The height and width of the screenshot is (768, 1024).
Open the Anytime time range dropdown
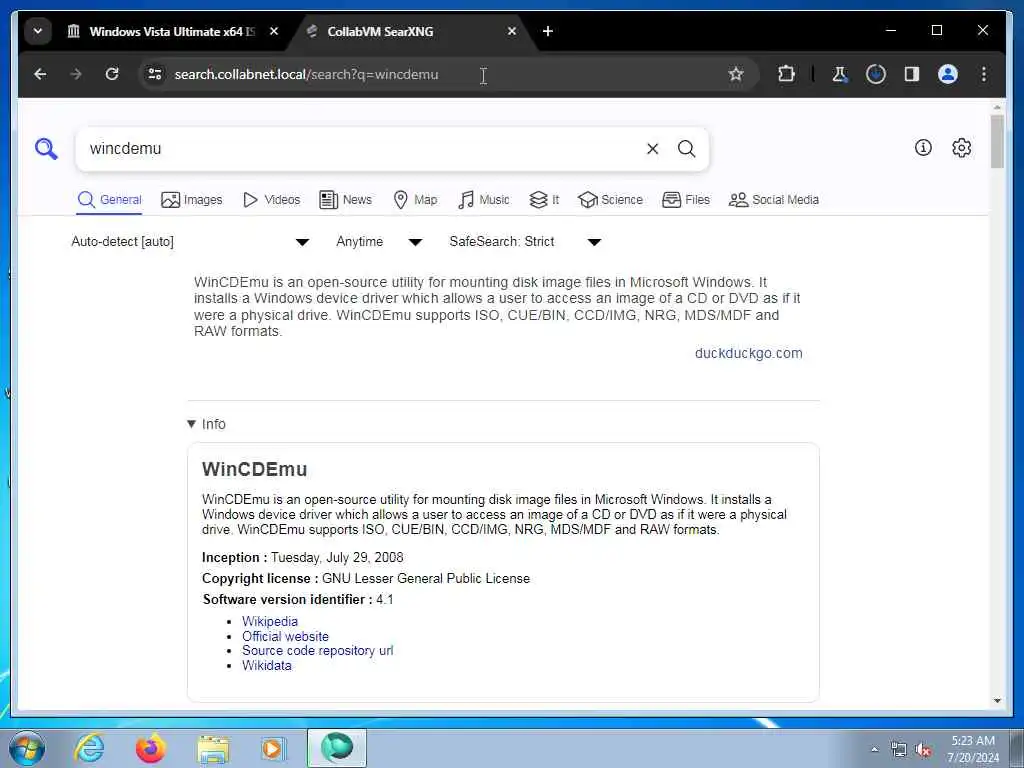point(379,242)
